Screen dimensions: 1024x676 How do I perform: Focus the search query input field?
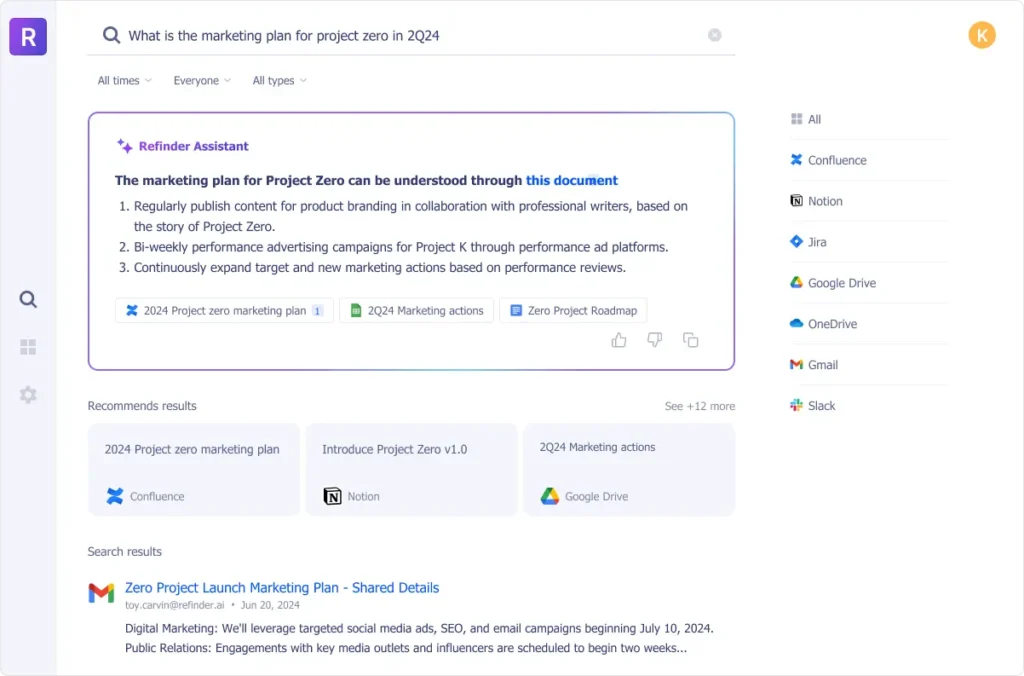coord(411,35)
